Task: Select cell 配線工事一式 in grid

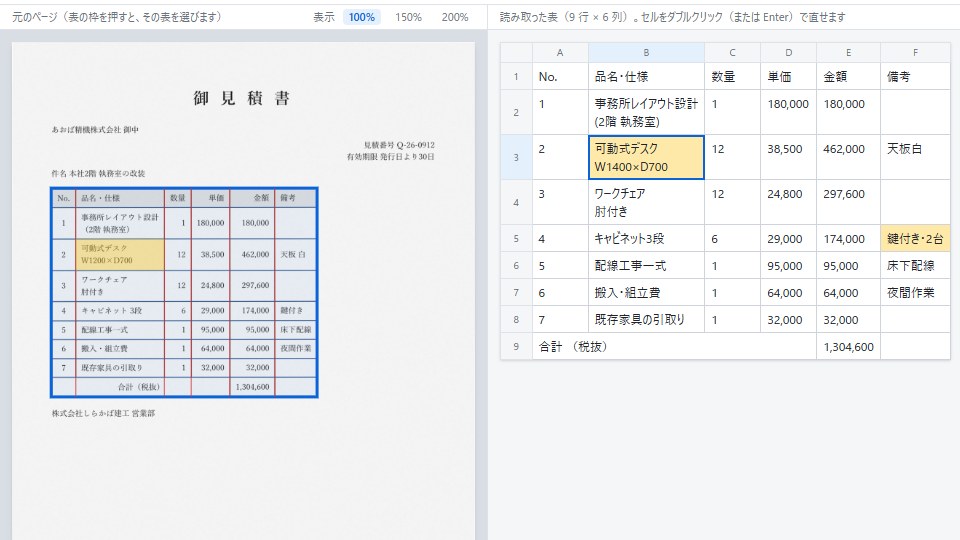Action: point(647,265)
